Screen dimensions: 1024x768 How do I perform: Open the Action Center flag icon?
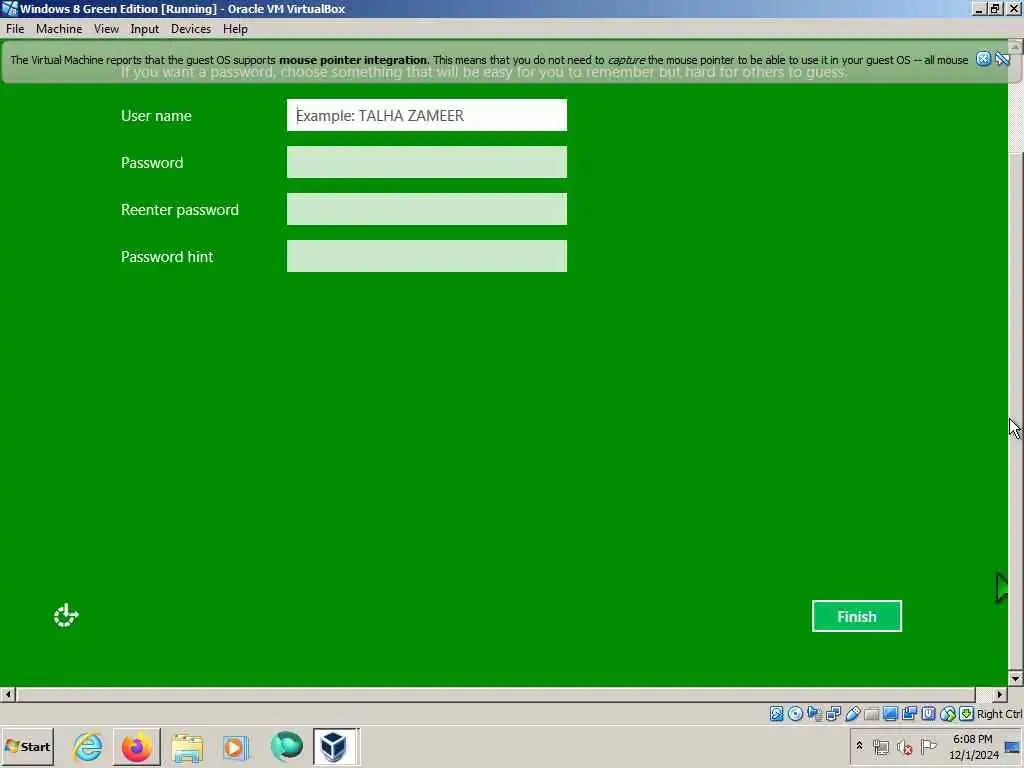pos(928,746)
